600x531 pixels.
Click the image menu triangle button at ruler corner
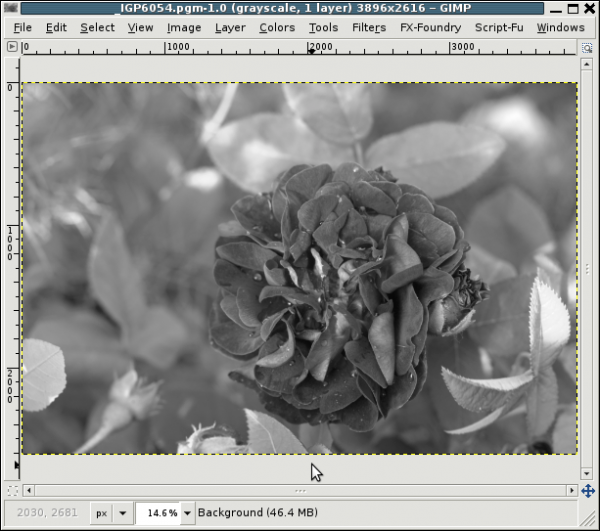pos(12,47)
